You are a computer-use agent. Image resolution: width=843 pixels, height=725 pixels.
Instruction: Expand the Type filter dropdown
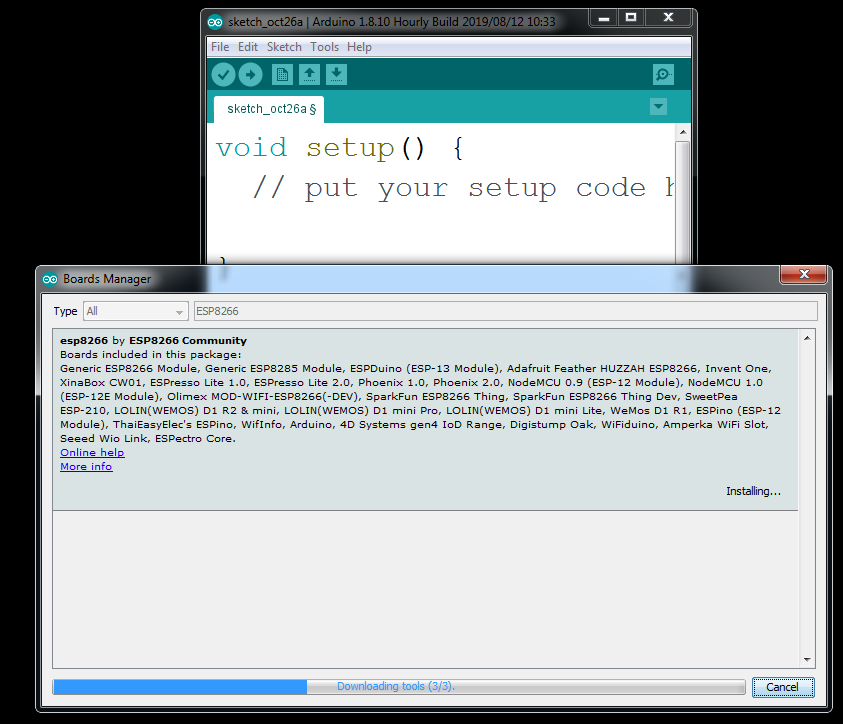[x=136, y=311]
